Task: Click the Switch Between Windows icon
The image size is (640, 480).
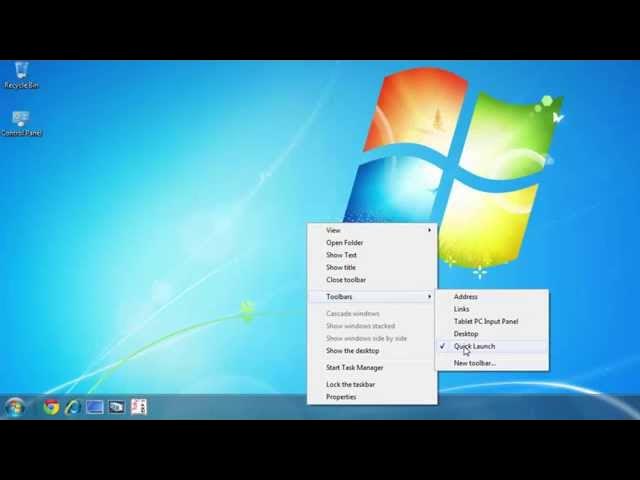Action: (116, 407)
